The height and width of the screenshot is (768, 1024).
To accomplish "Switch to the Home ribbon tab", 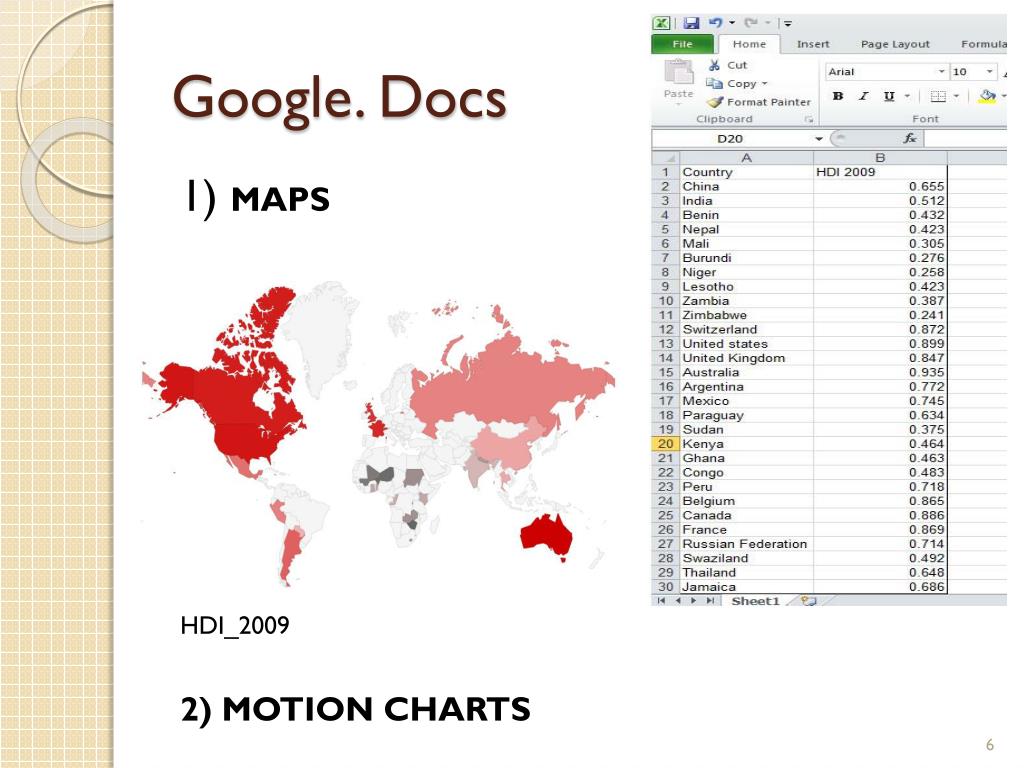I will (749, 44).
